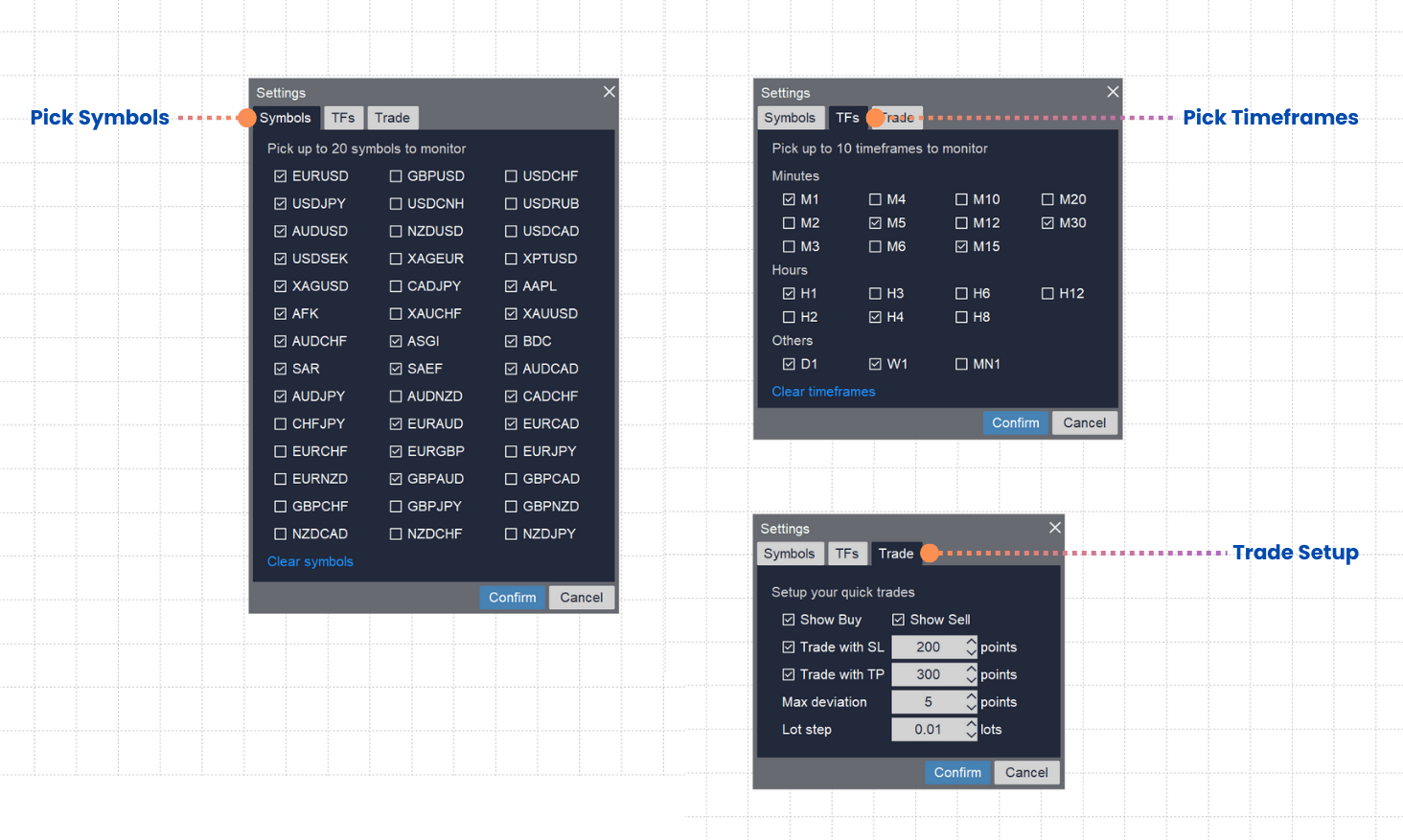Enable the NZDJPY symbol checkbox
The image size is (1403, 840).
tap(511, 534)
